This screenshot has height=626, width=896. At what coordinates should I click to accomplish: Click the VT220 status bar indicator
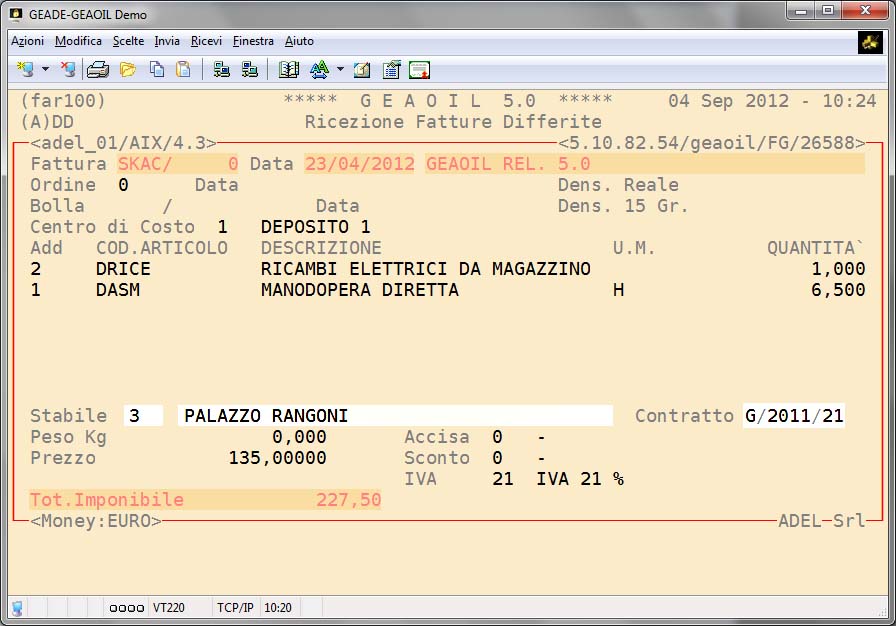168,607
